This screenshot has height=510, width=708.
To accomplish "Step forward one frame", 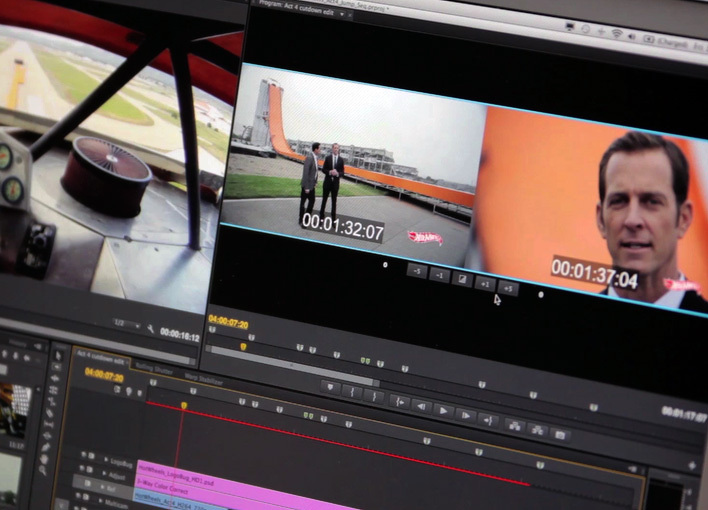I will 466,416.
